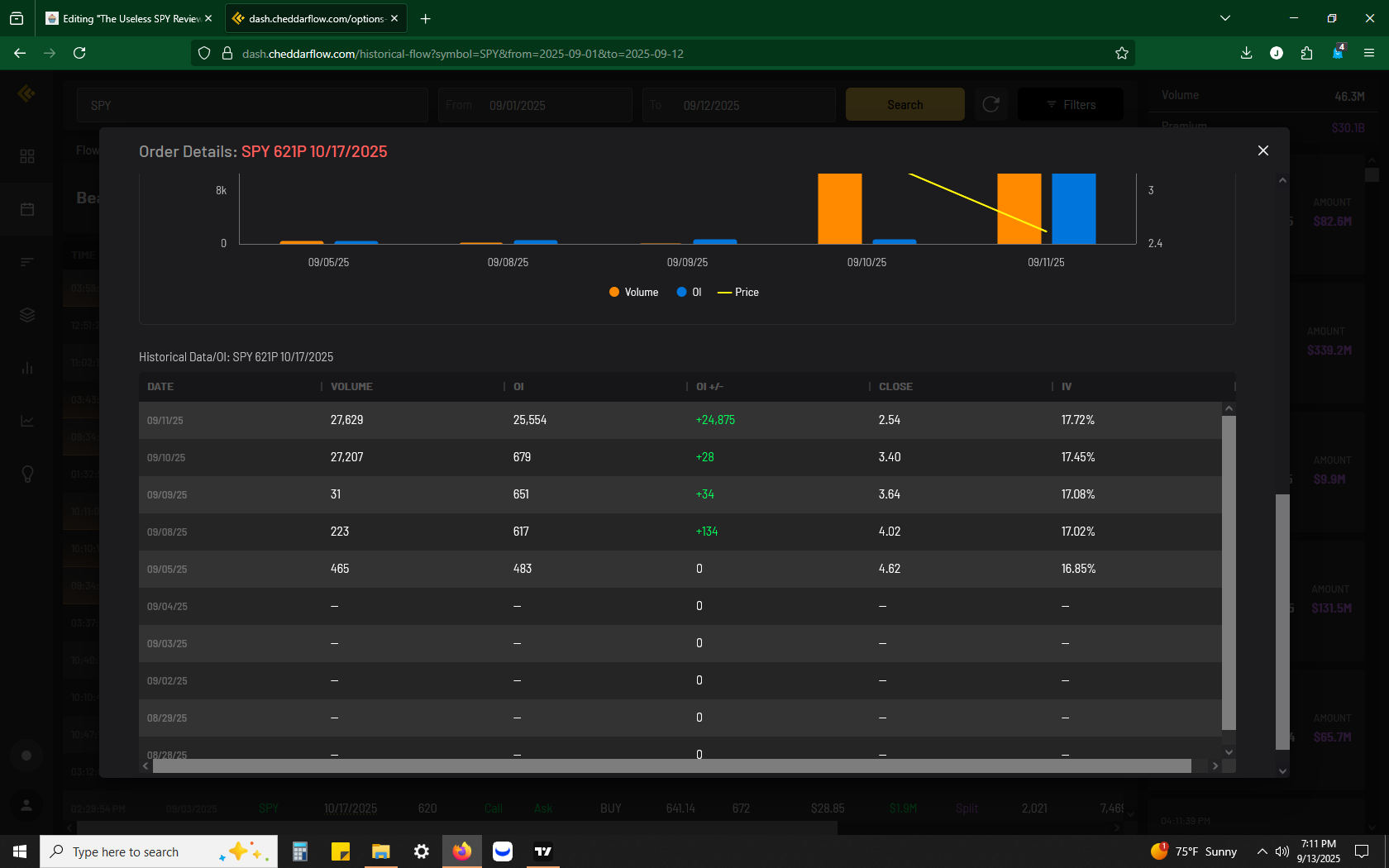This screenshot has height=868, width=1389.
Task: Open Firefox application menu
Action: [1369, 53]
